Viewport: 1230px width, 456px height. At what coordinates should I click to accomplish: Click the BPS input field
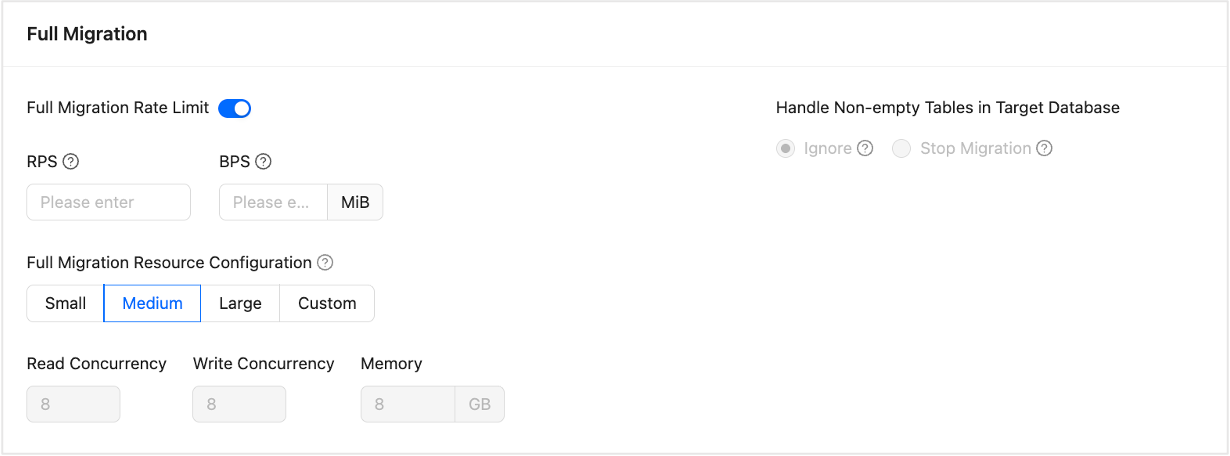pyautogui.click(x=273, y=202)
